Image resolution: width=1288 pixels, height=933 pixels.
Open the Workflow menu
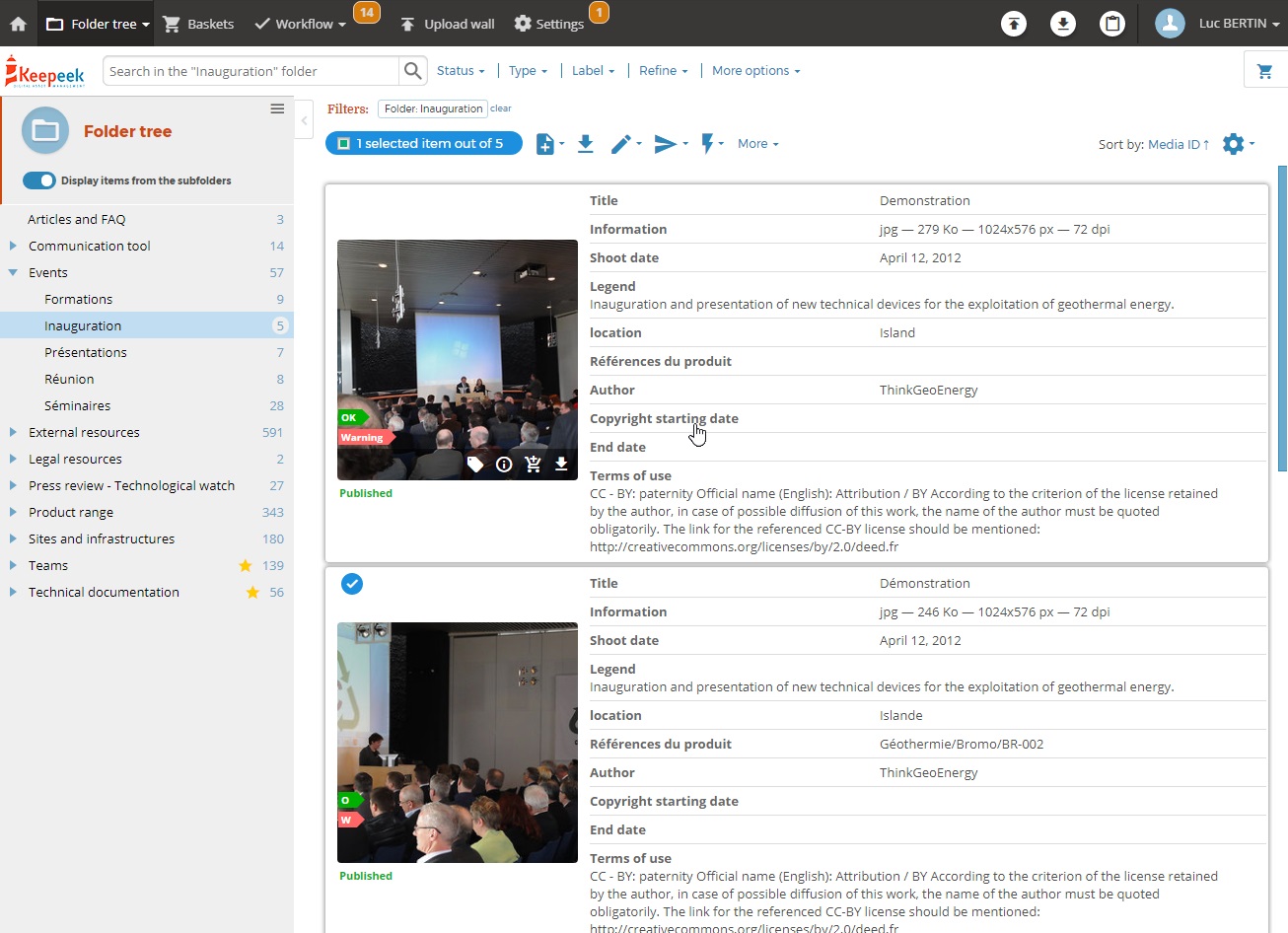(300, 24)
